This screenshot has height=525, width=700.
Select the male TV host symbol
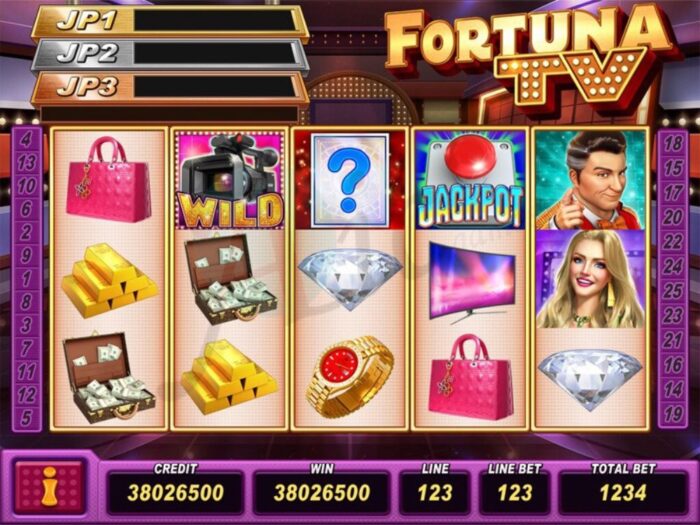tap(591, 180)
